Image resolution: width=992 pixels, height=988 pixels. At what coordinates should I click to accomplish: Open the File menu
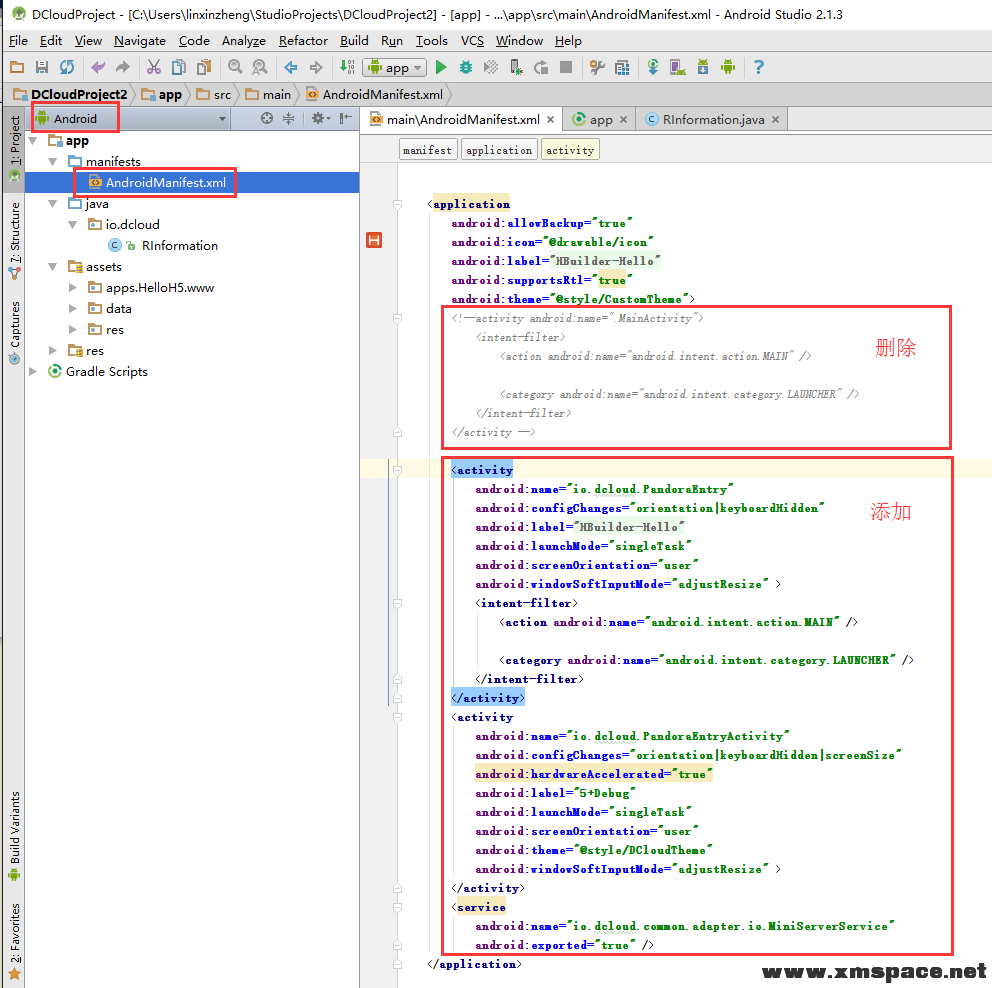18,40
